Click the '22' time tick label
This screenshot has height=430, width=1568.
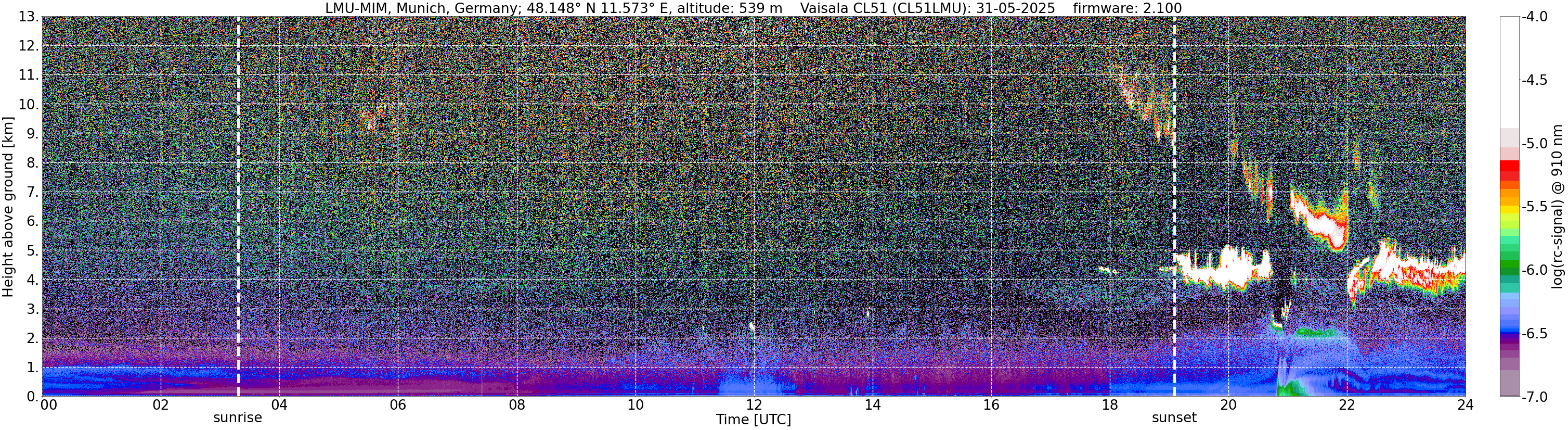pyautogui.click(x=1347, y=405)
